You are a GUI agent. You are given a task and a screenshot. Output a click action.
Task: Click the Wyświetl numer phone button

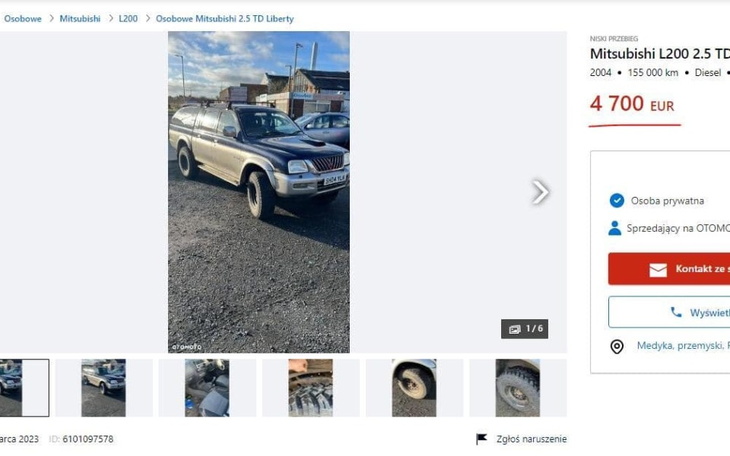pyautogui.click(x=669, y=312)
